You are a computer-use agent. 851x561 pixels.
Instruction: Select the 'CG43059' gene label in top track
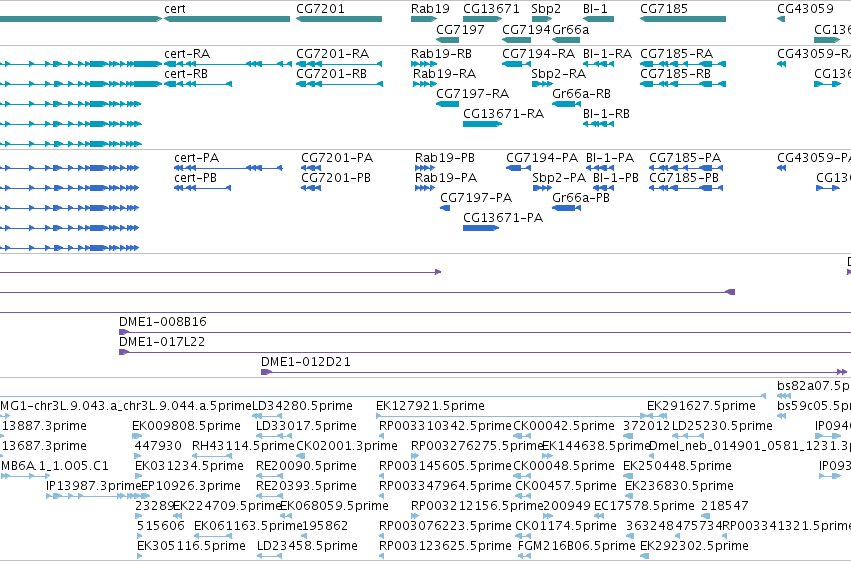pos(805,9)
